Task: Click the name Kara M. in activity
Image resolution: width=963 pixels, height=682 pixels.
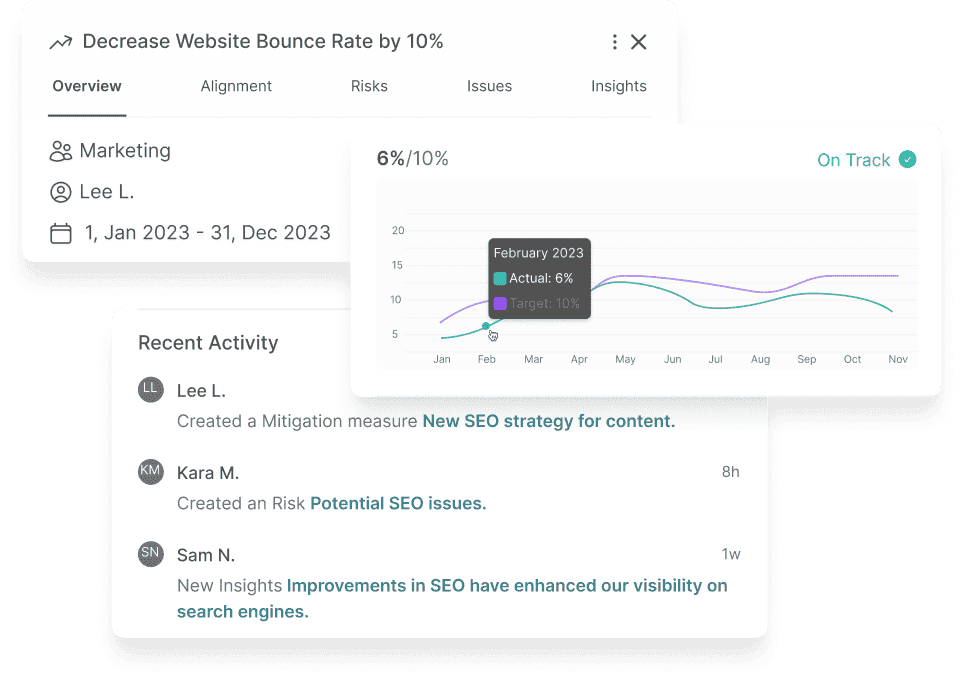Action: tap(208, 473)
